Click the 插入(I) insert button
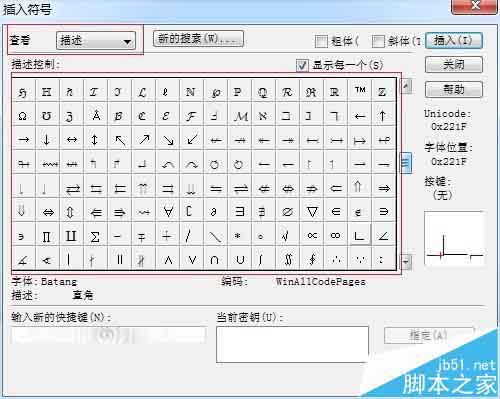This screenshot has height=399, width=500. 454,41
